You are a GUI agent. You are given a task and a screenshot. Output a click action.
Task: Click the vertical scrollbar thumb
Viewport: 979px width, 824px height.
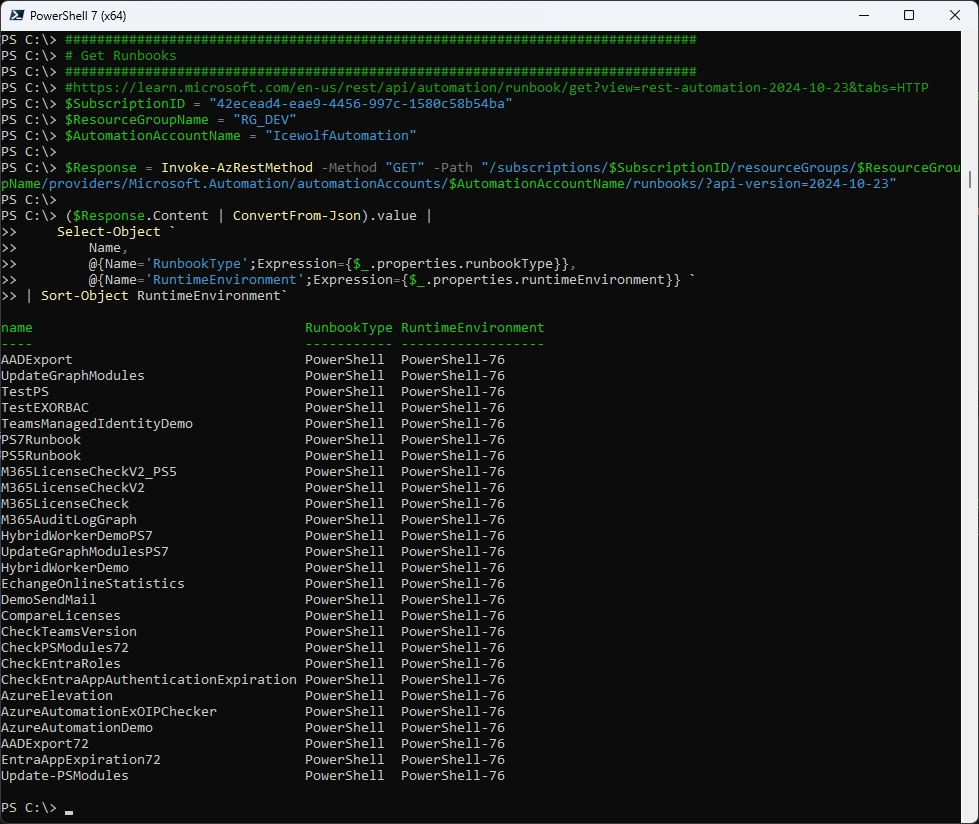tap(970, 179)
